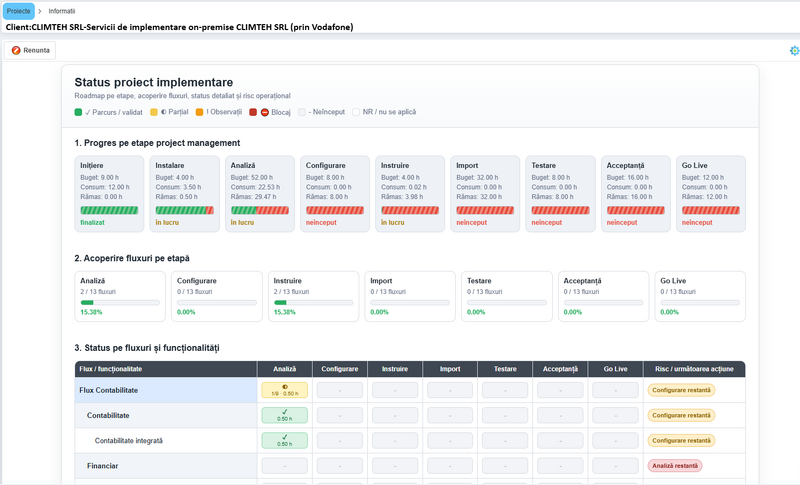This screenshot has height=485, width=800.
Task: Click Analiză coverage 15.38% value
Action: pyautogui.click(x=91, y=312)
